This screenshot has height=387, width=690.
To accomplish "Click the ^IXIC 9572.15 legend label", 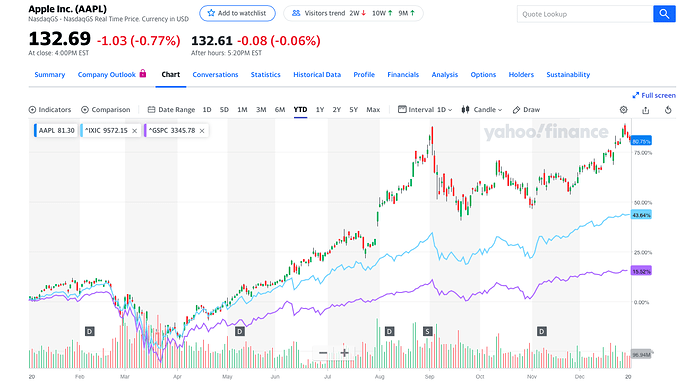I will coord(106,131).
